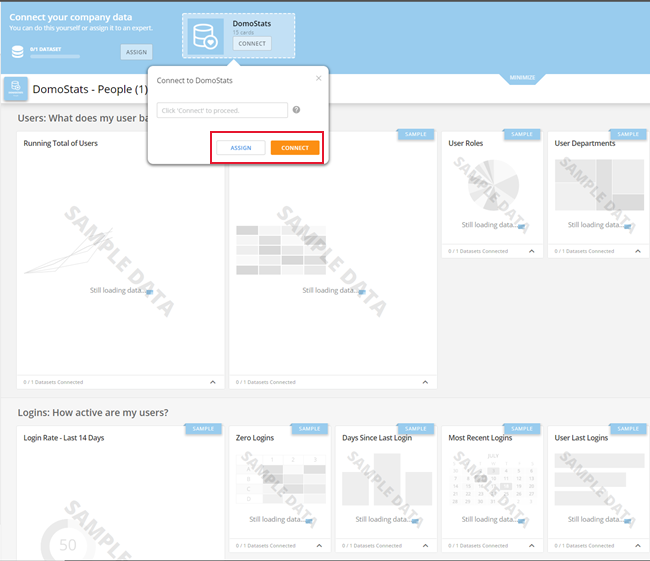This screenshot has width=650, height=561.
Task: Expand the Days Since Last Login card chevron
Action: point(425,545)
